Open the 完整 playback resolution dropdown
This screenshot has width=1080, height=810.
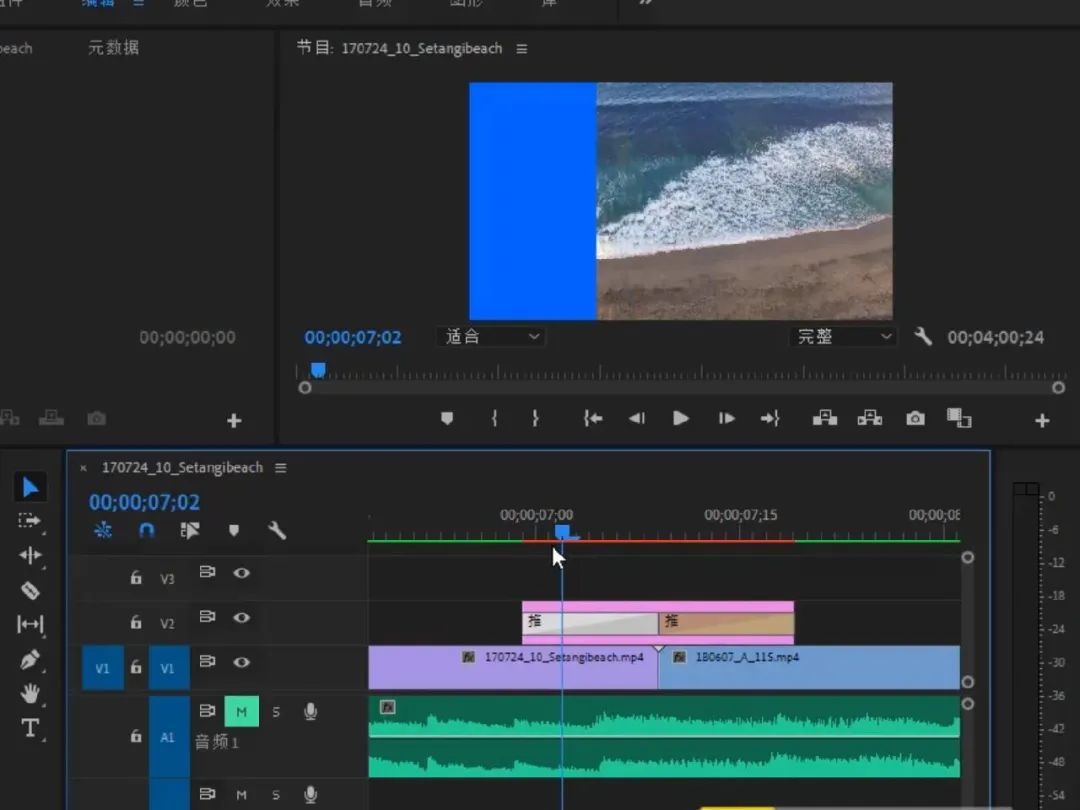[842, 337]
